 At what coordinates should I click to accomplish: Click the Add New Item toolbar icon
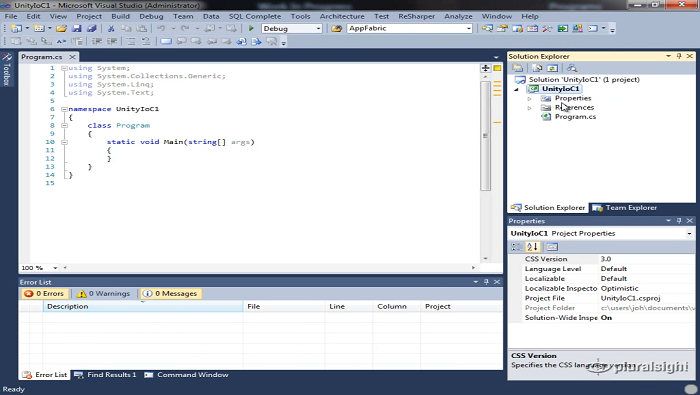(x=39, y=29)
